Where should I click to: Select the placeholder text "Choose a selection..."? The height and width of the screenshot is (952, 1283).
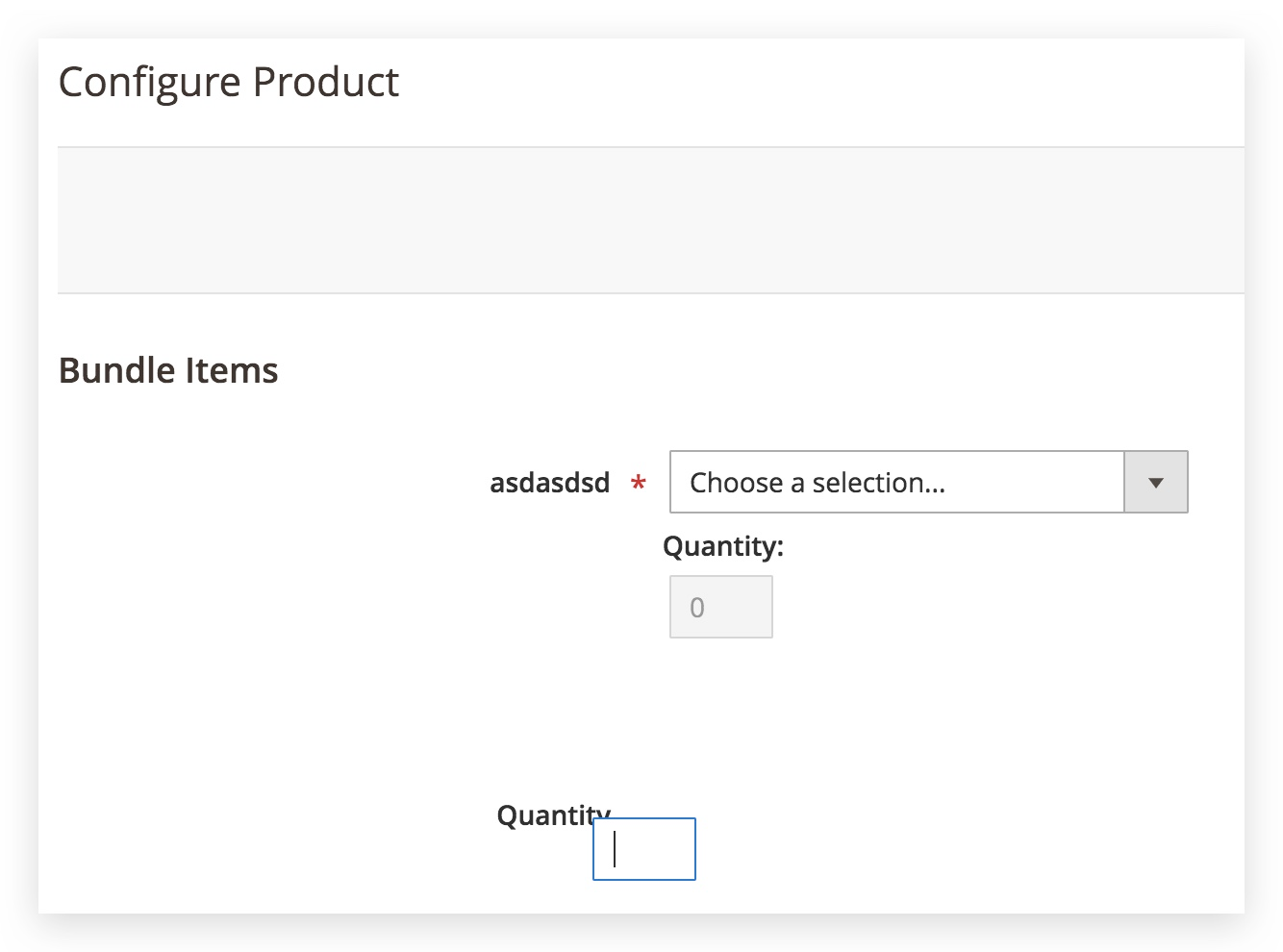pyautogui.click(x=817, y=482)
